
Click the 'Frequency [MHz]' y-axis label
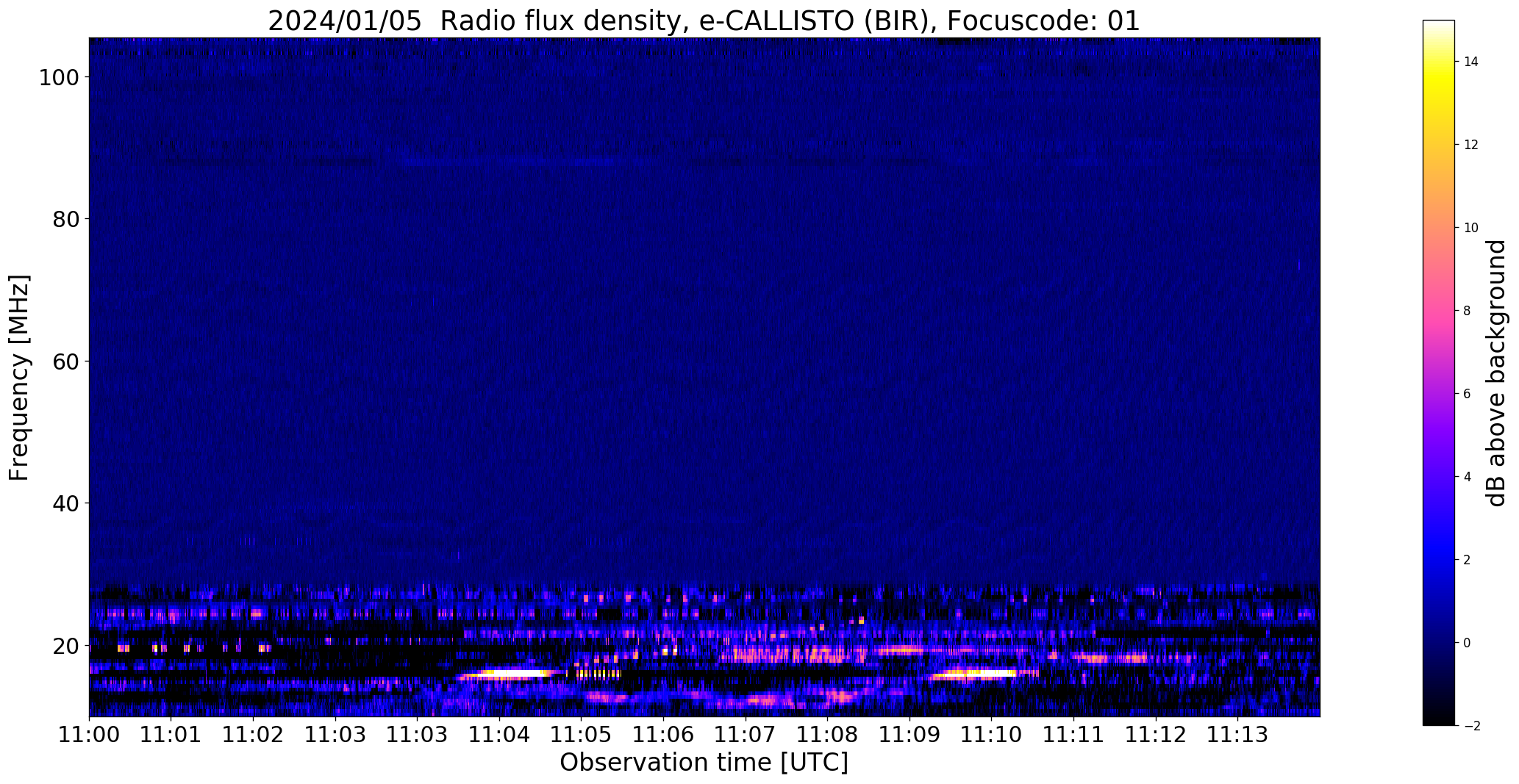click(x=20, y=378)
